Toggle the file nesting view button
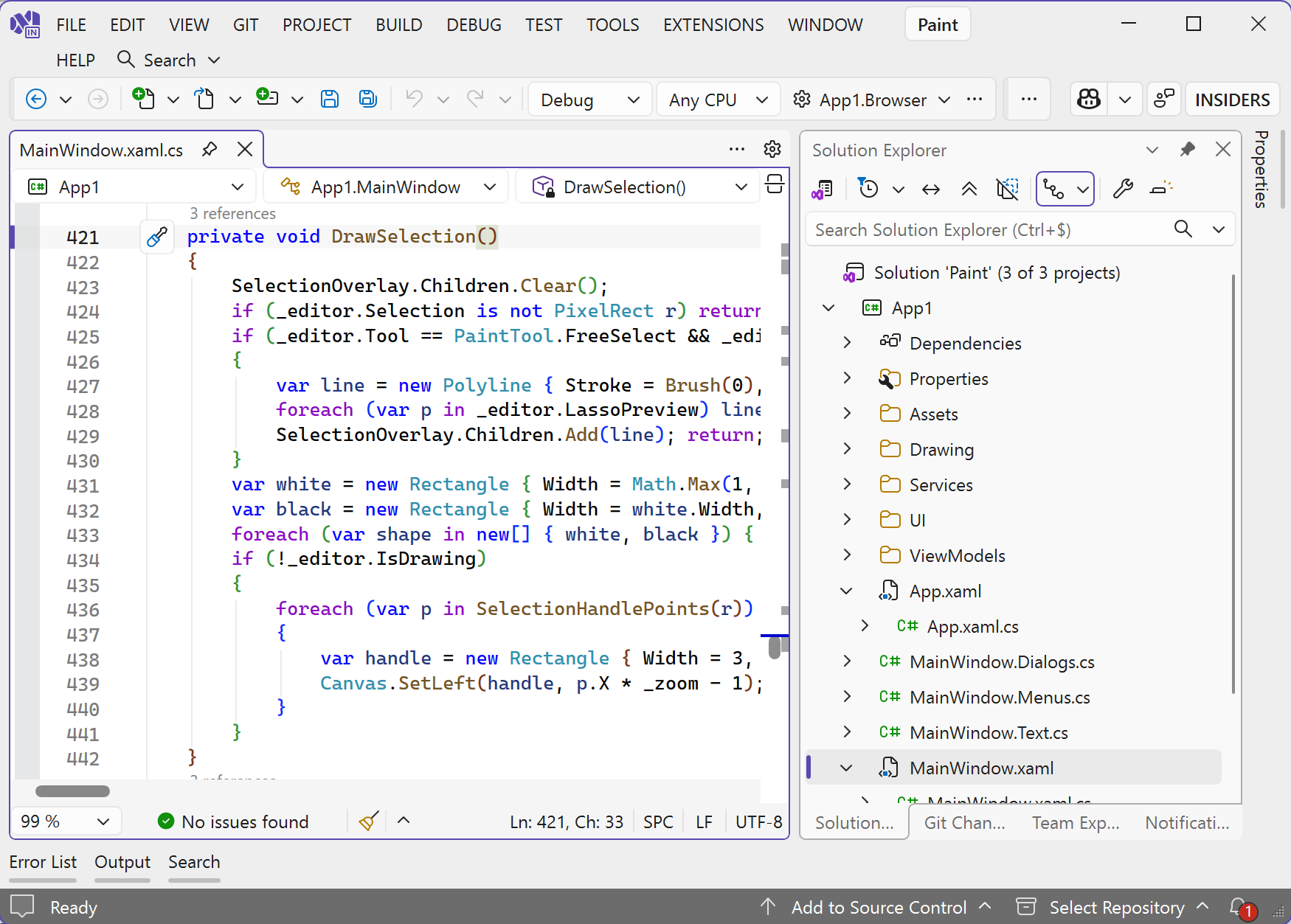Screen dimensions: 1291x924 pos(1053,190)
